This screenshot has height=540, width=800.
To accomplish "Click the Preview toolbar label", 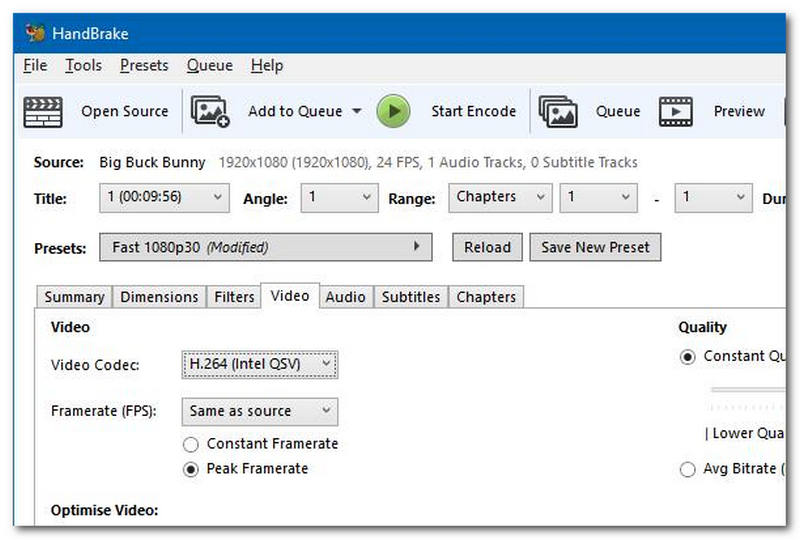I will [739, 111].
